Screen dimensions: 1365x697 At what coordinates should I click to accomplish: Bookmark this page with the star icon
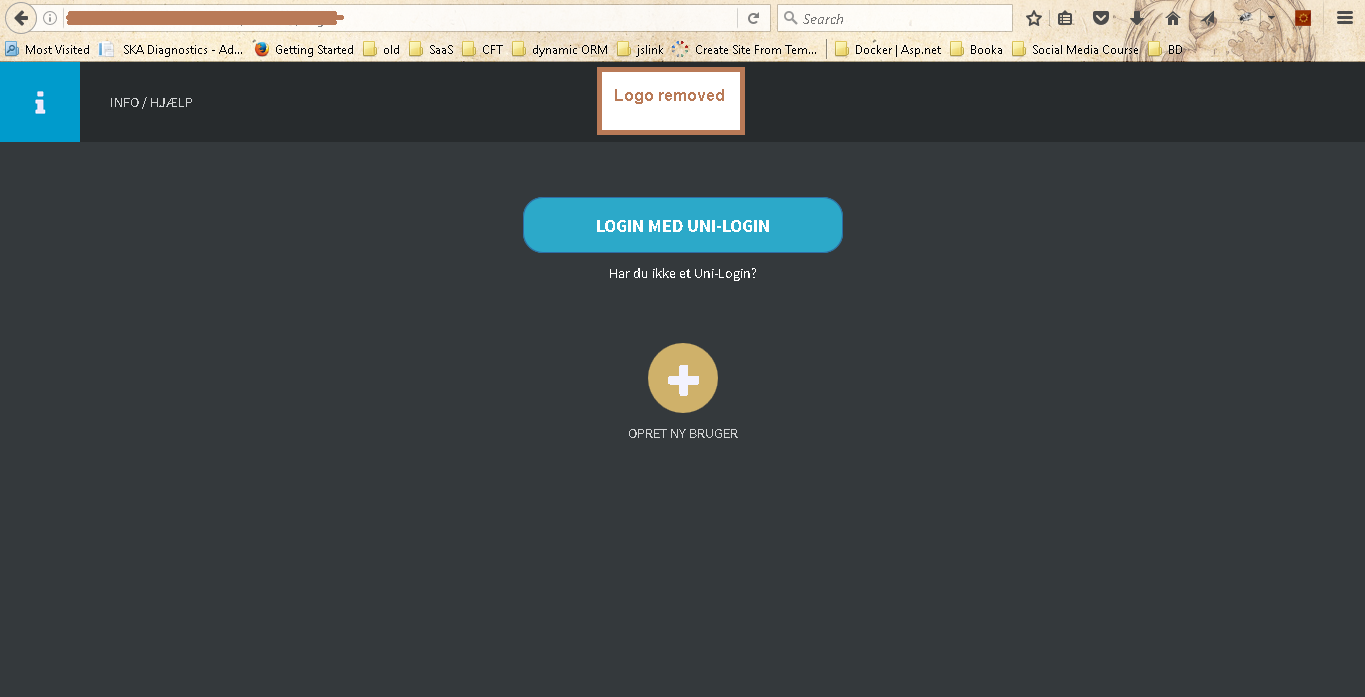click(x=1034, y=18)
